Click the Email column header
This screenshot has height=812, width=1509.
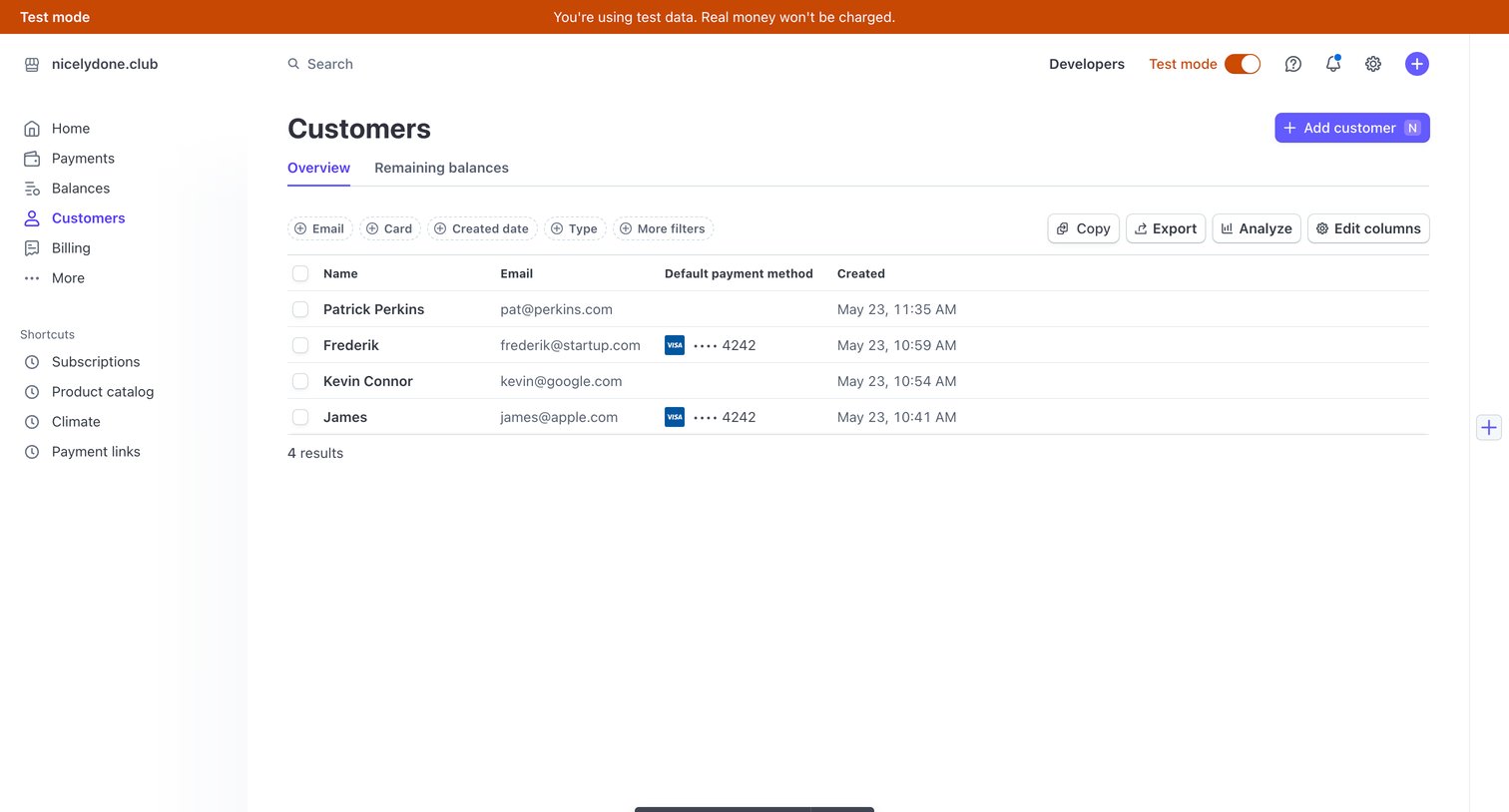coord(517,273)
